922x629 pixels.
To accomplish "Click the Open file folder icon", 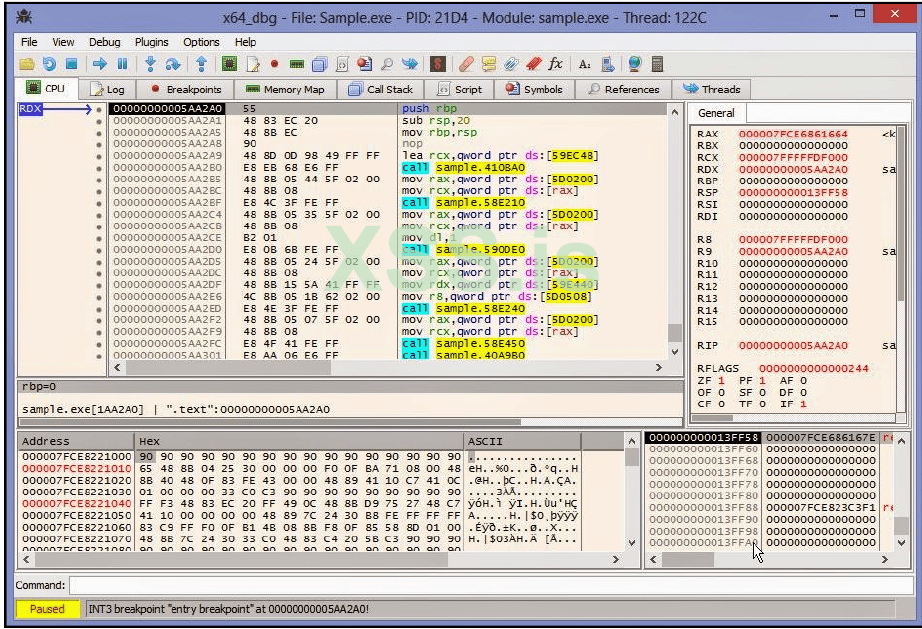I will click(x=27, y=64).
